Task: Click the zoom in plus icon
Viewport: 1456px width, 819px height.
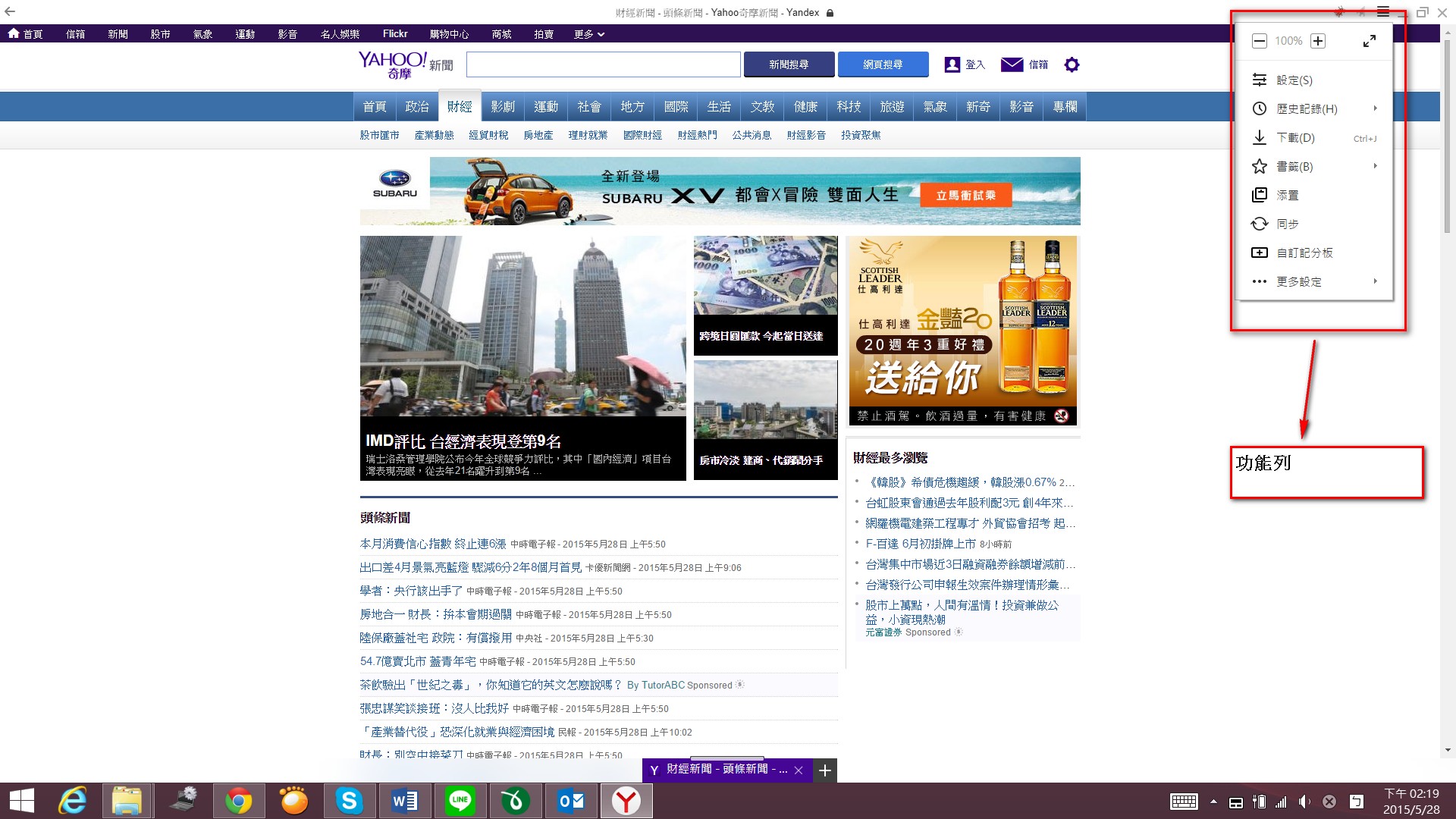Action: (1318, 41)
